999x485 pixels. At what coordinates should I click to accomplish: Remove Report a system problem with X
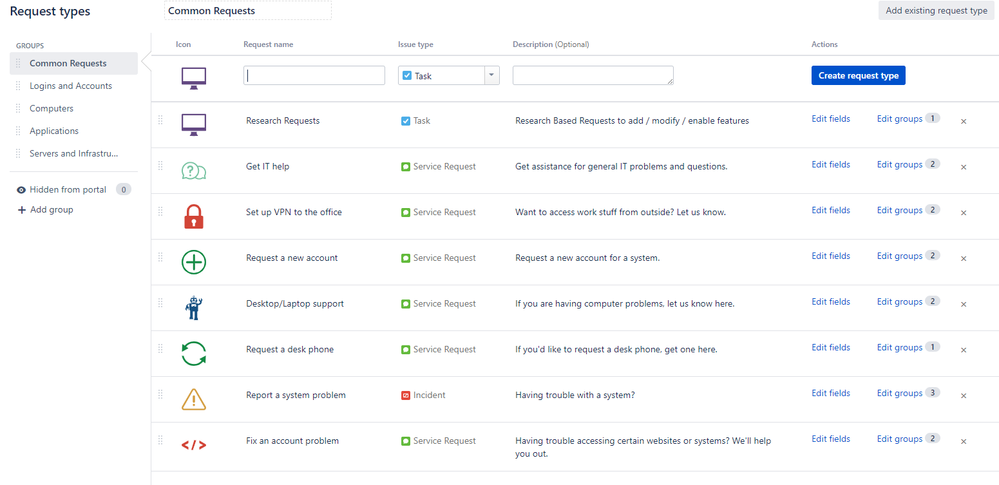[x=963, y=396]
